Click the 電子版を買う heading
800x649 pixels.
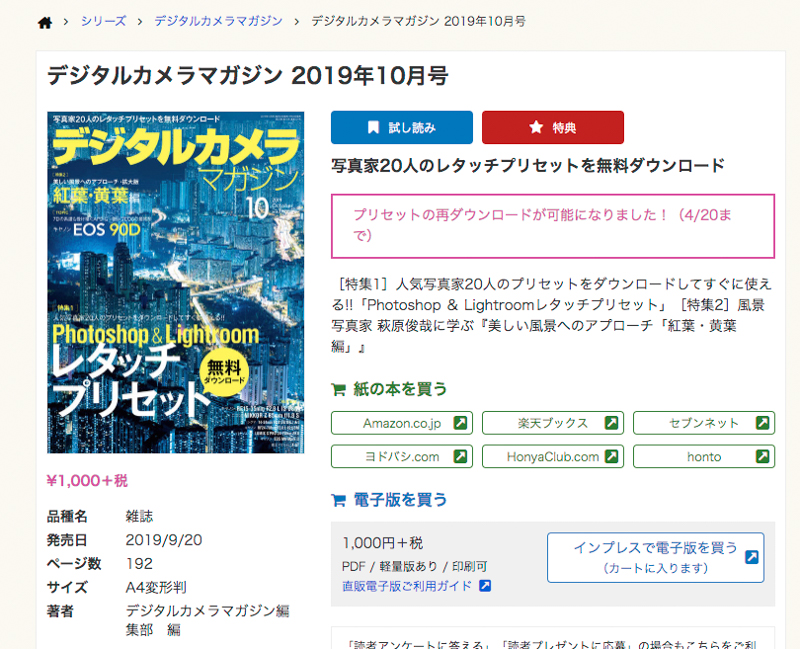coord(400,500)
